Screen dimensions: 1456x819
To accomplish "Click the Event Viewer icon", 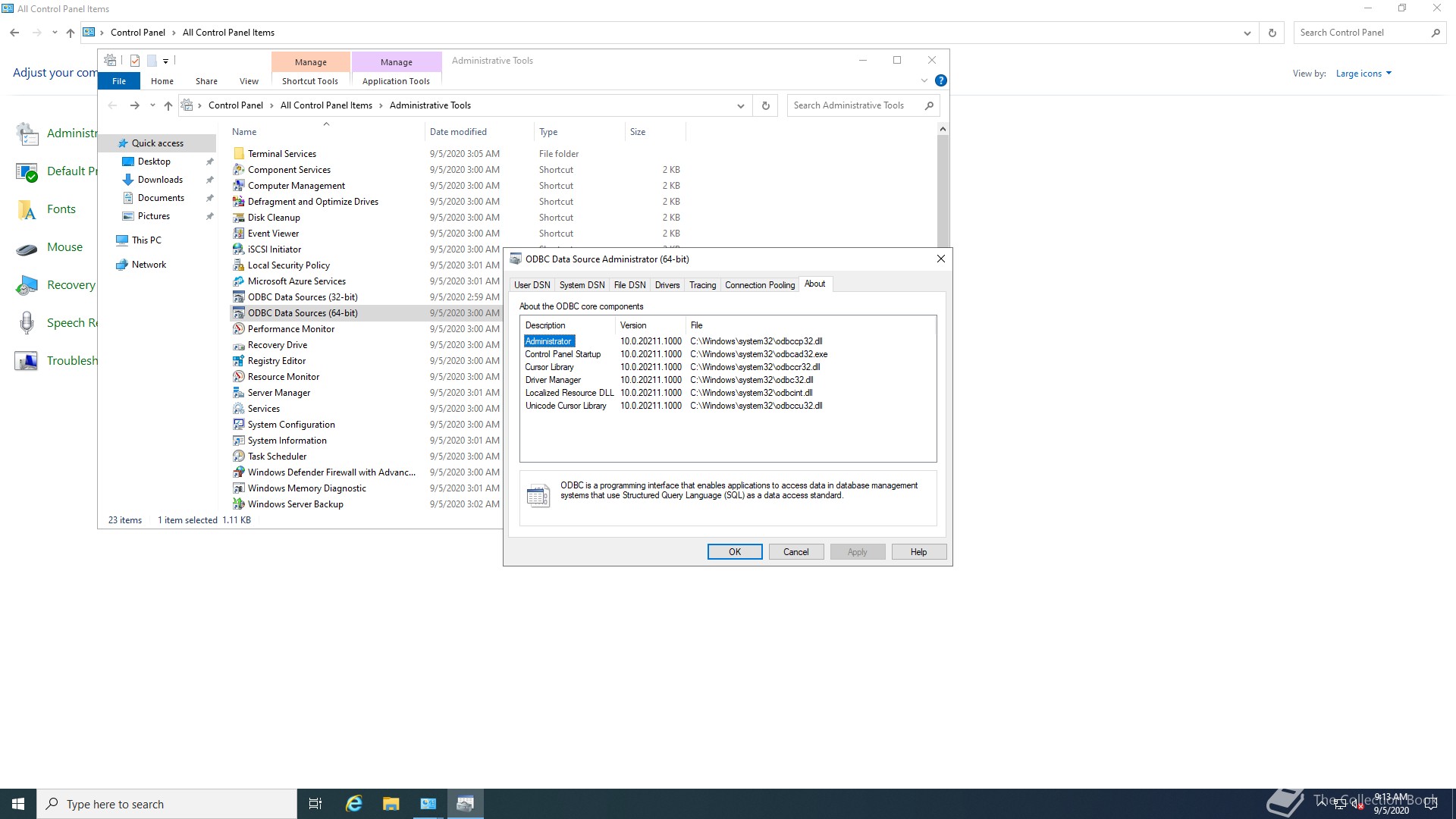I will [x=238, y=234].
